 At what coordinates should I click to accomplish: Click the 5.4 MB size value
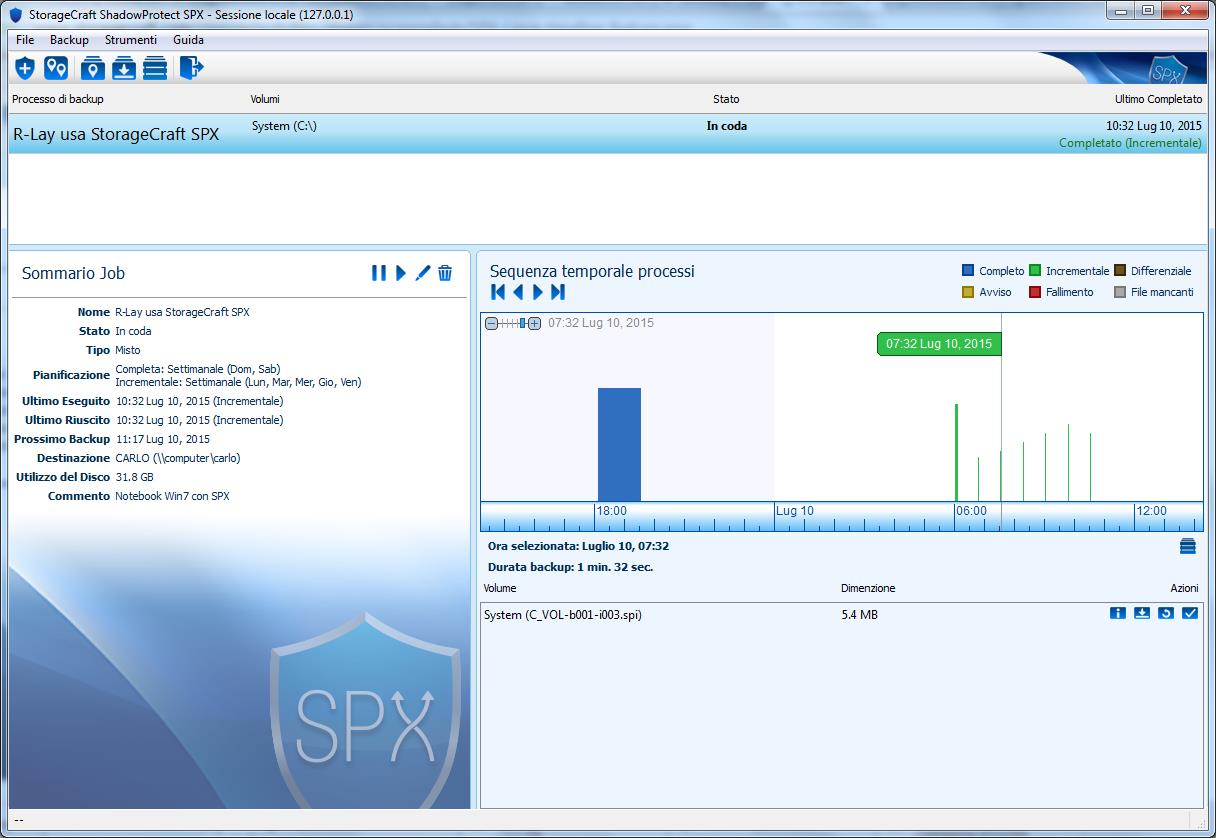[x=860, y=615]
